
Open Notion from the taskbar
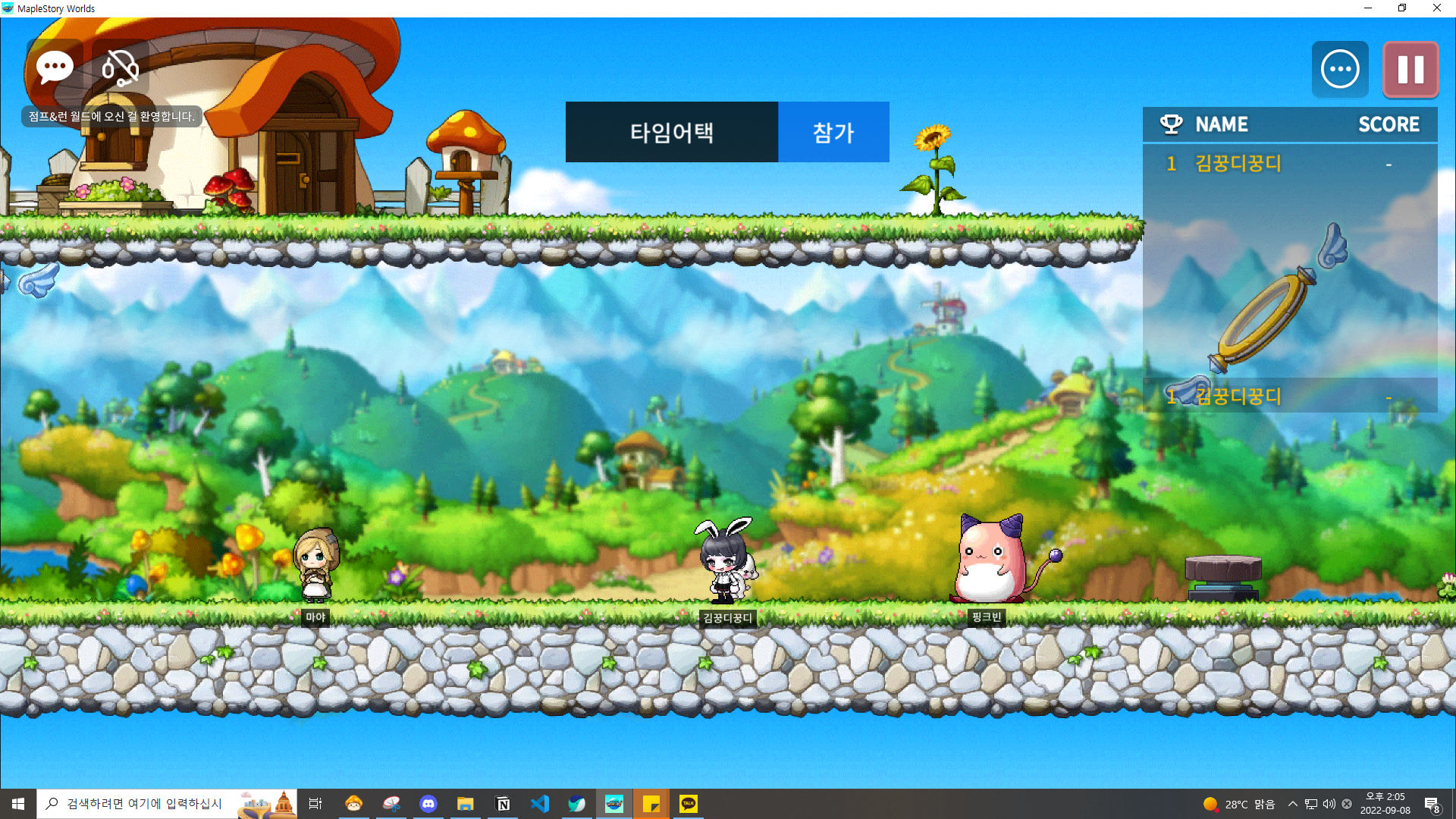pos(503,804)
